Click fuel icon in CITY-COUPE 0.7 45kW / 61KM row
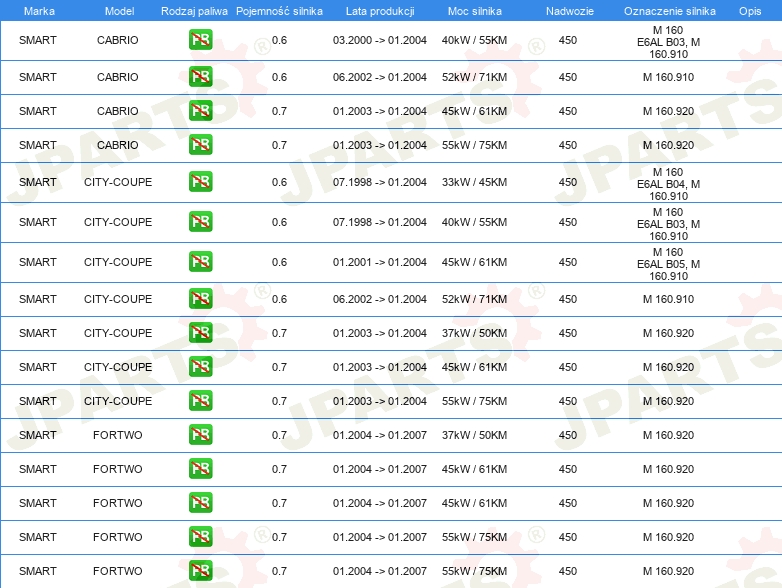This screenshot has height=588, width=782. point(200,366)
